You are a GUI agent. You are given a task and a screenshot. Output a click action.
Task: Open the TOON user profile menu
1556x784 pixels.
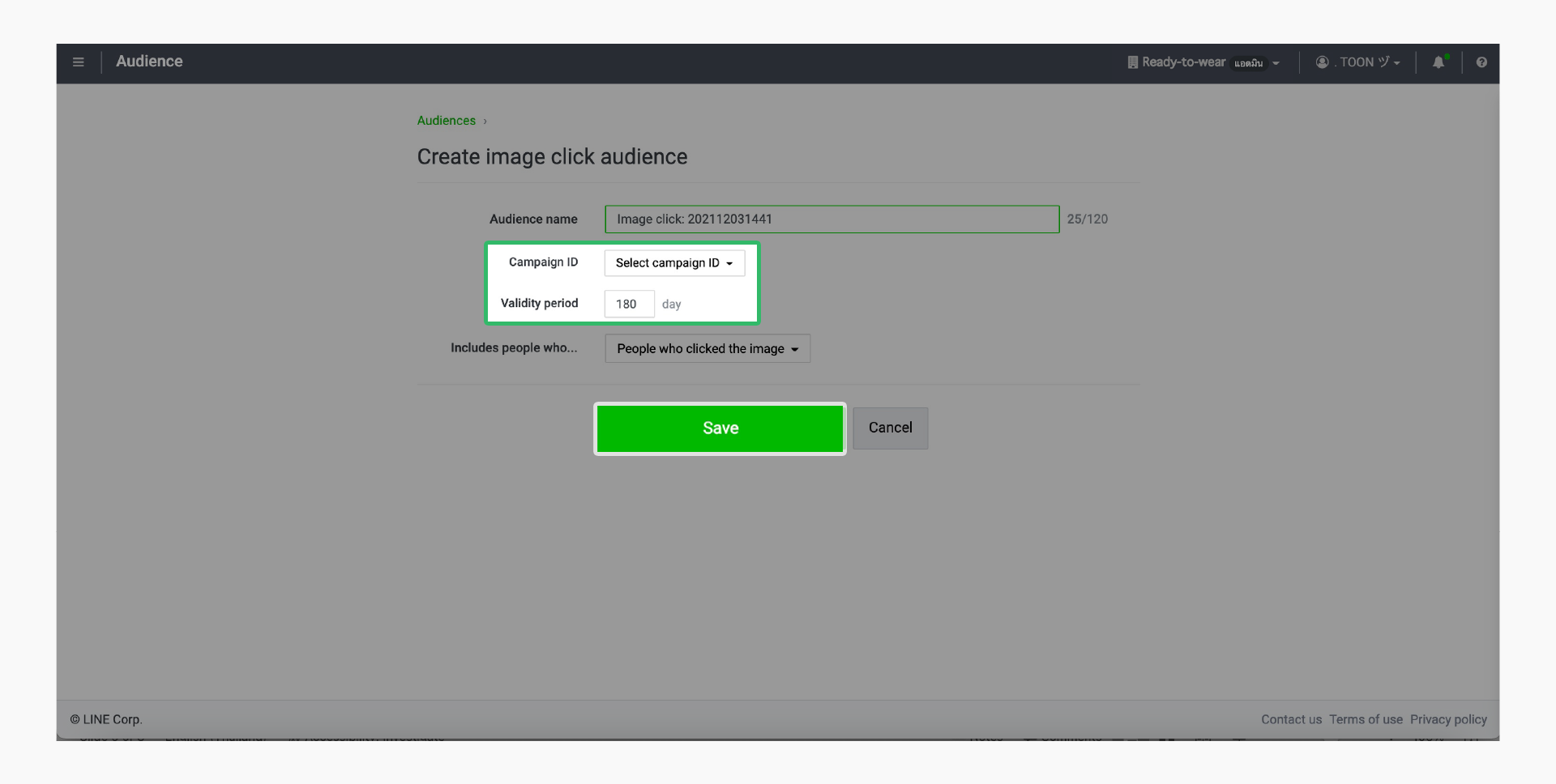coord(1358,62)
